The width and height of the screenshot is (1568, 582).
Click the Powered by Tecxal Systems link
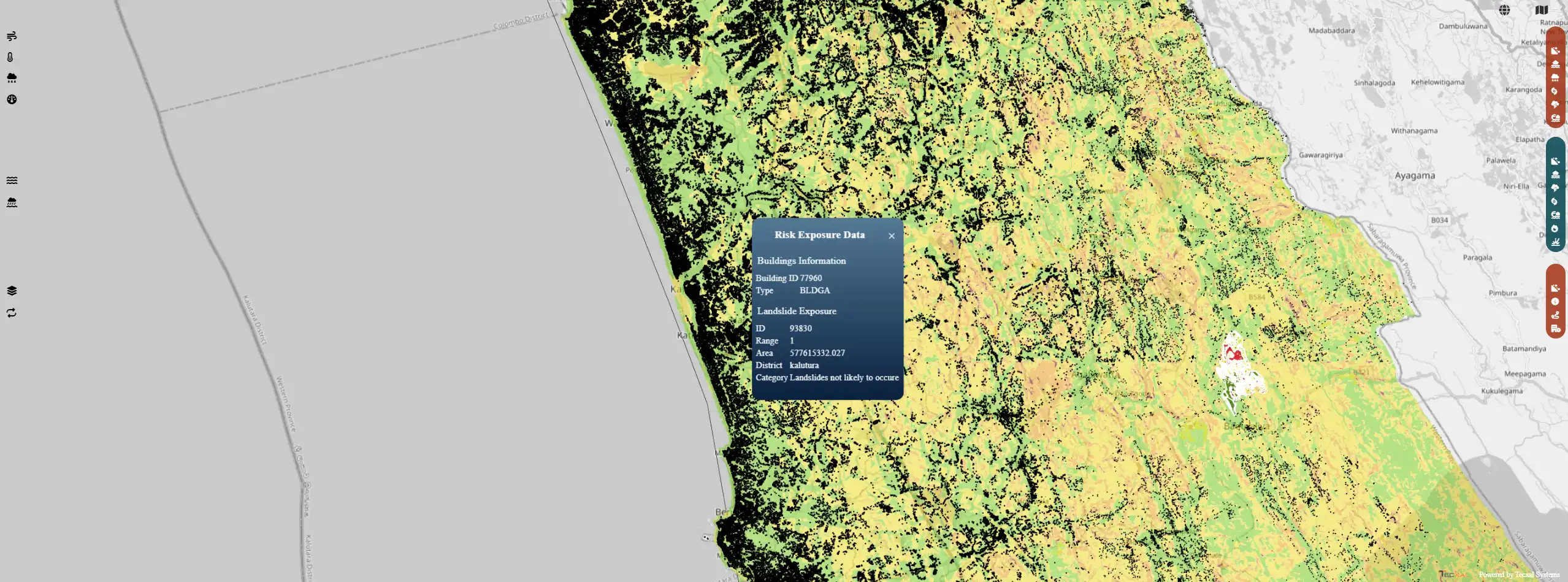pos(1518,575)
